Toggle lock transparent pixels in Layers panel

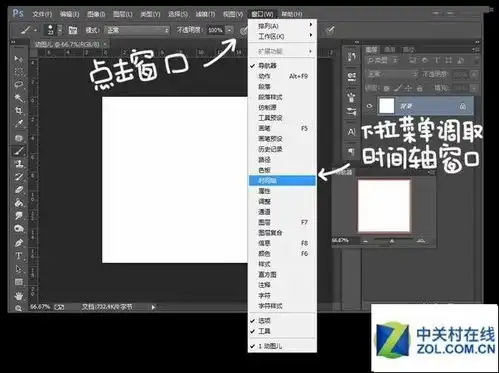(x=387, y=88)
